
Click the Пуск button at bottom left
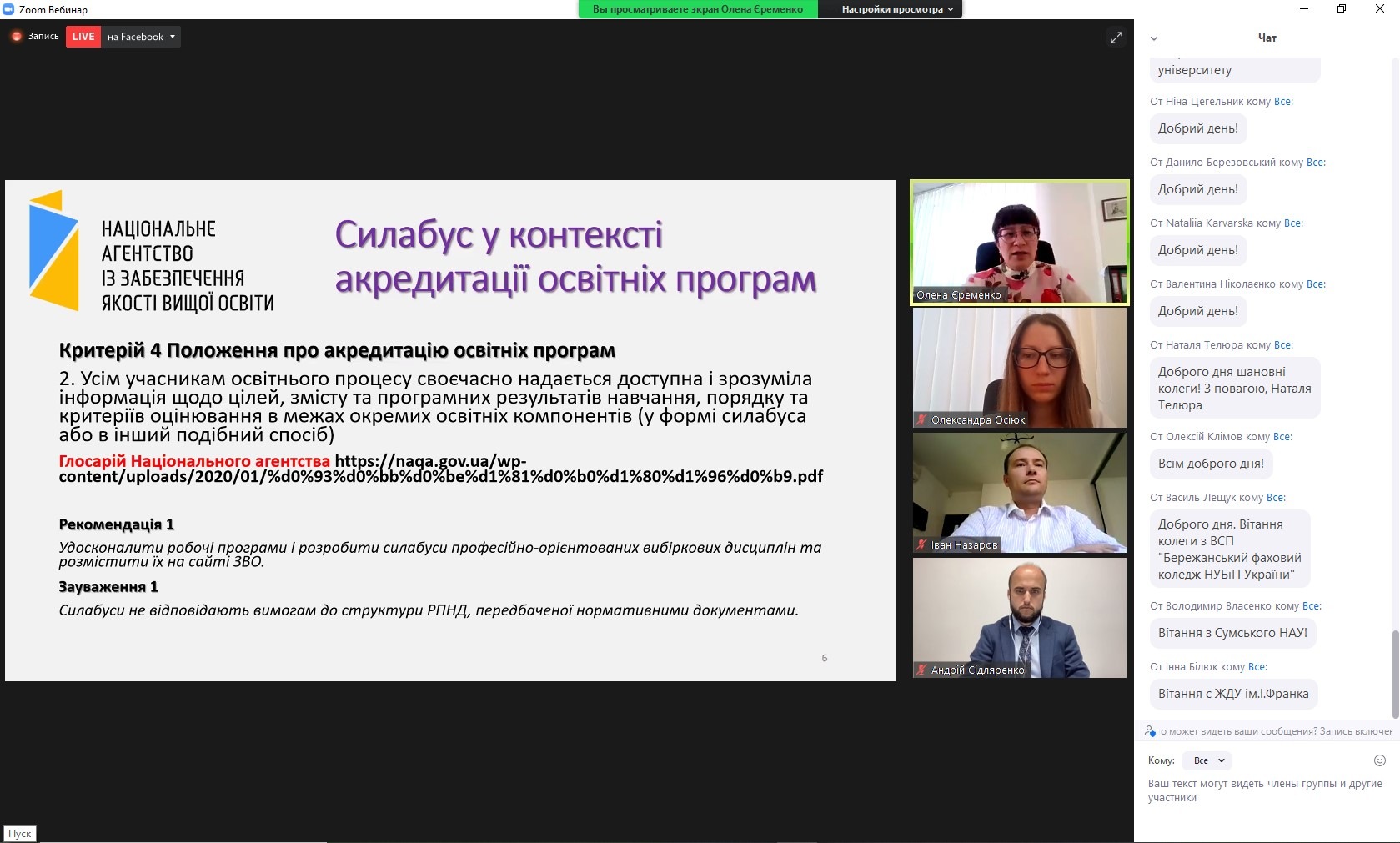20,834
